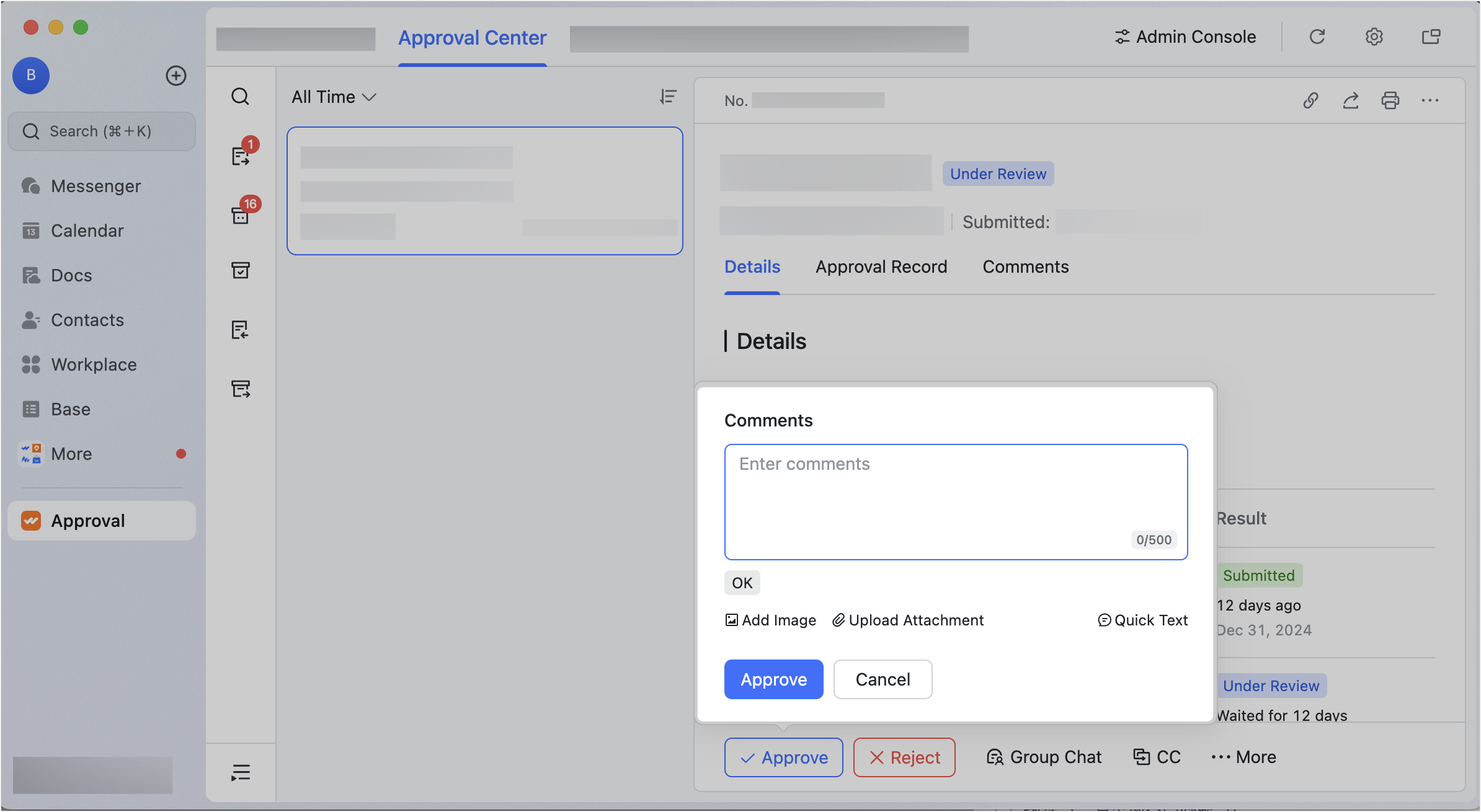
Task: Click the Reject button
Action: point(904,757)
